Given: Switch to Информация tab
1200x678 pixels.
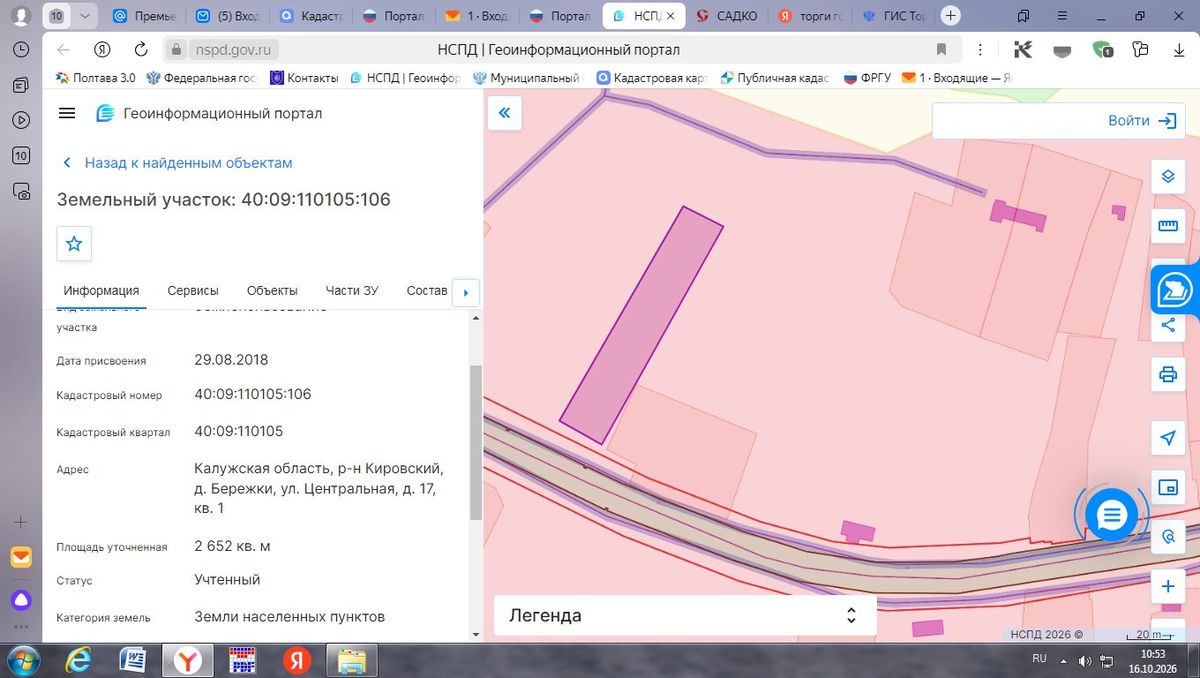Looking at the screenshot, I should pos(101,291).
